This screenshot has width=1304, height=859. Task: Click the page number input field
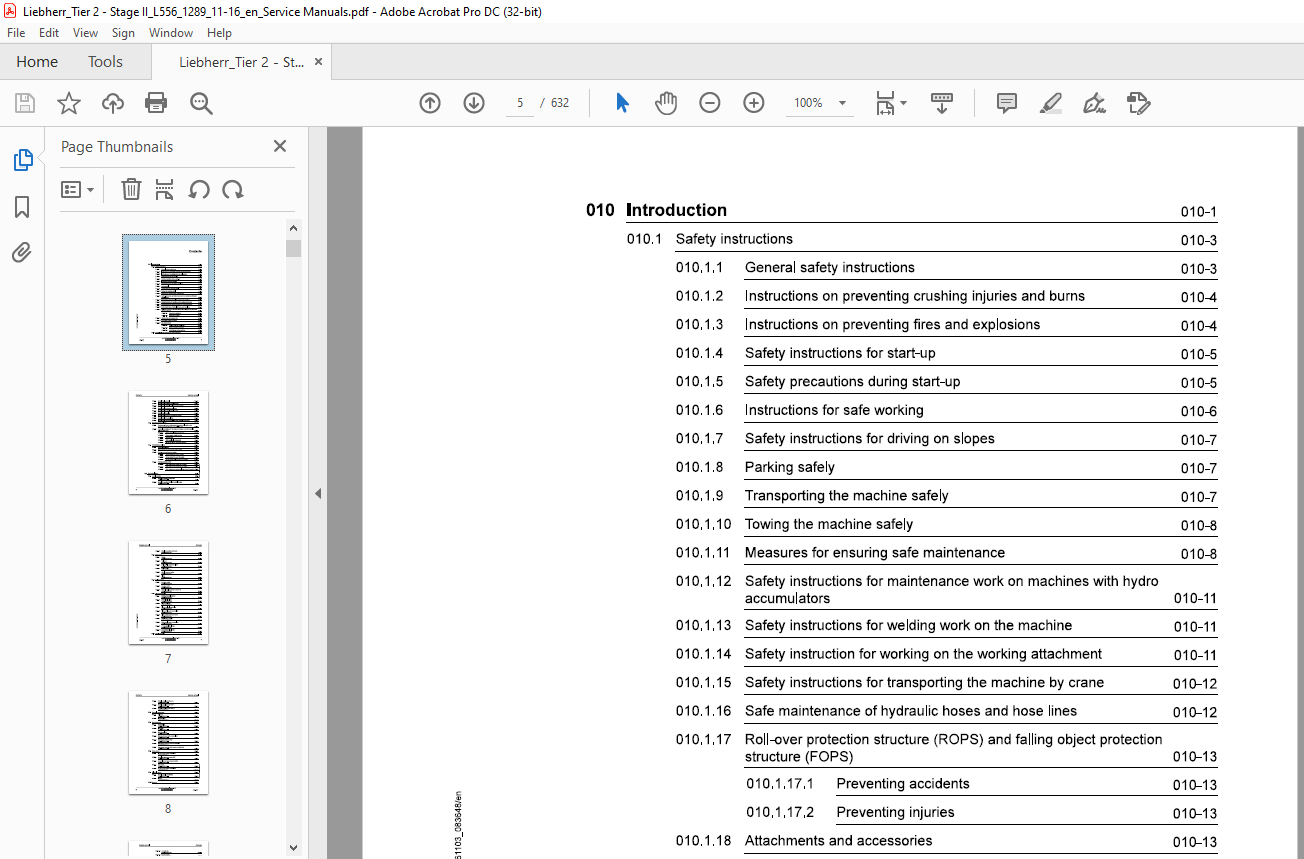(x=520, y=103)
